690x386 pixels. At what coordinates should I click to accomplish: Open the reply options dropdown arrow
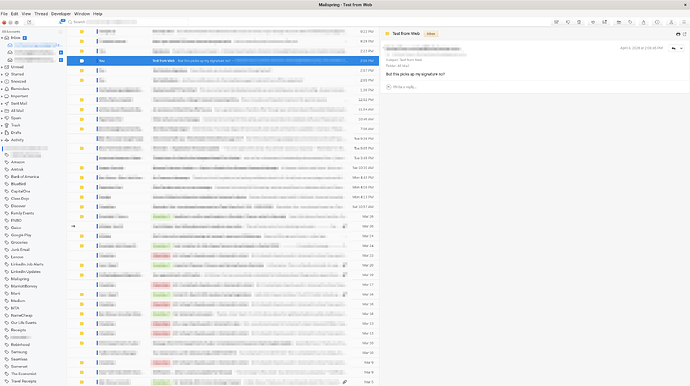[x=681, y=48]
